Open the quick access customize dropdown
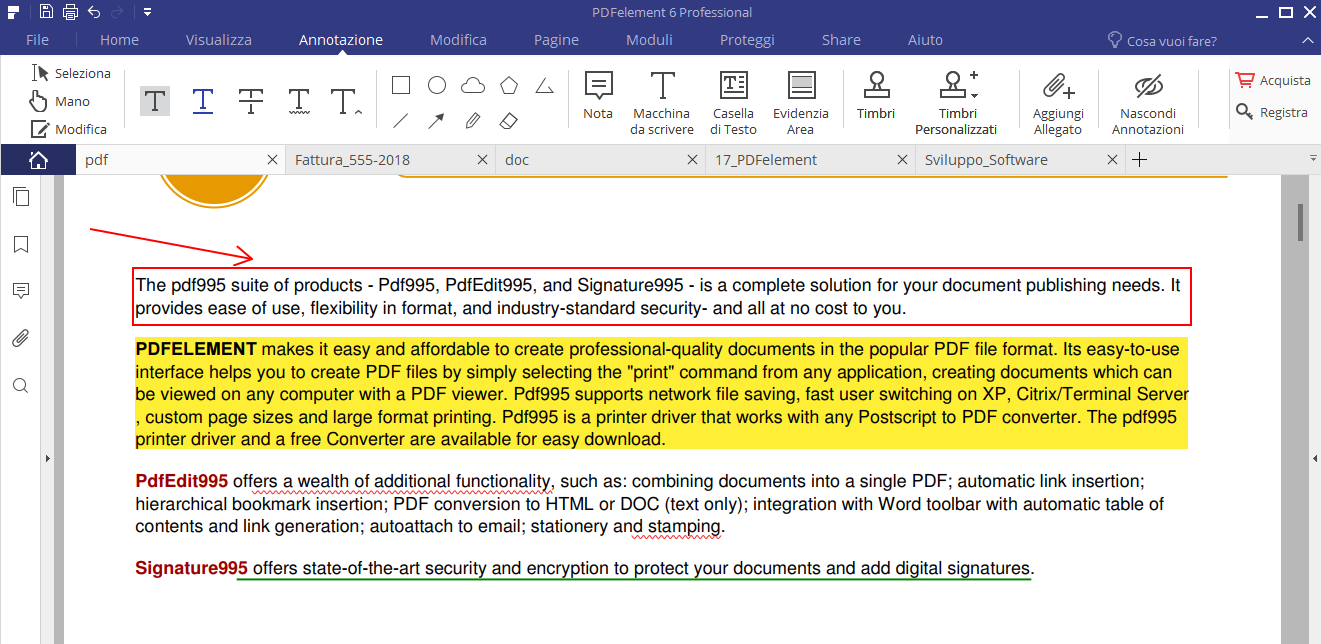This screenshot has width=1321, height=644. pyautogui.click(x=147, y=12)
